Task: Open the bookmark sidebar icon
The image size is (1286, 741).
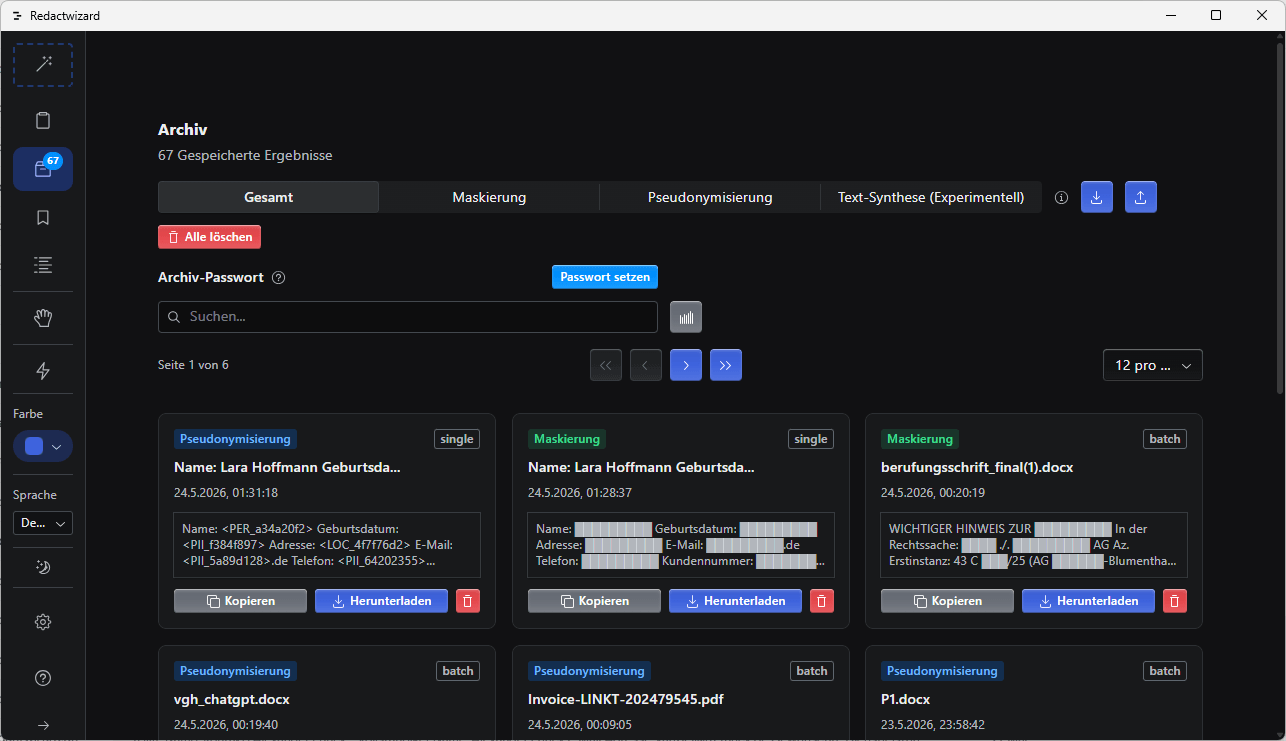Action: (x=43, y=217)
